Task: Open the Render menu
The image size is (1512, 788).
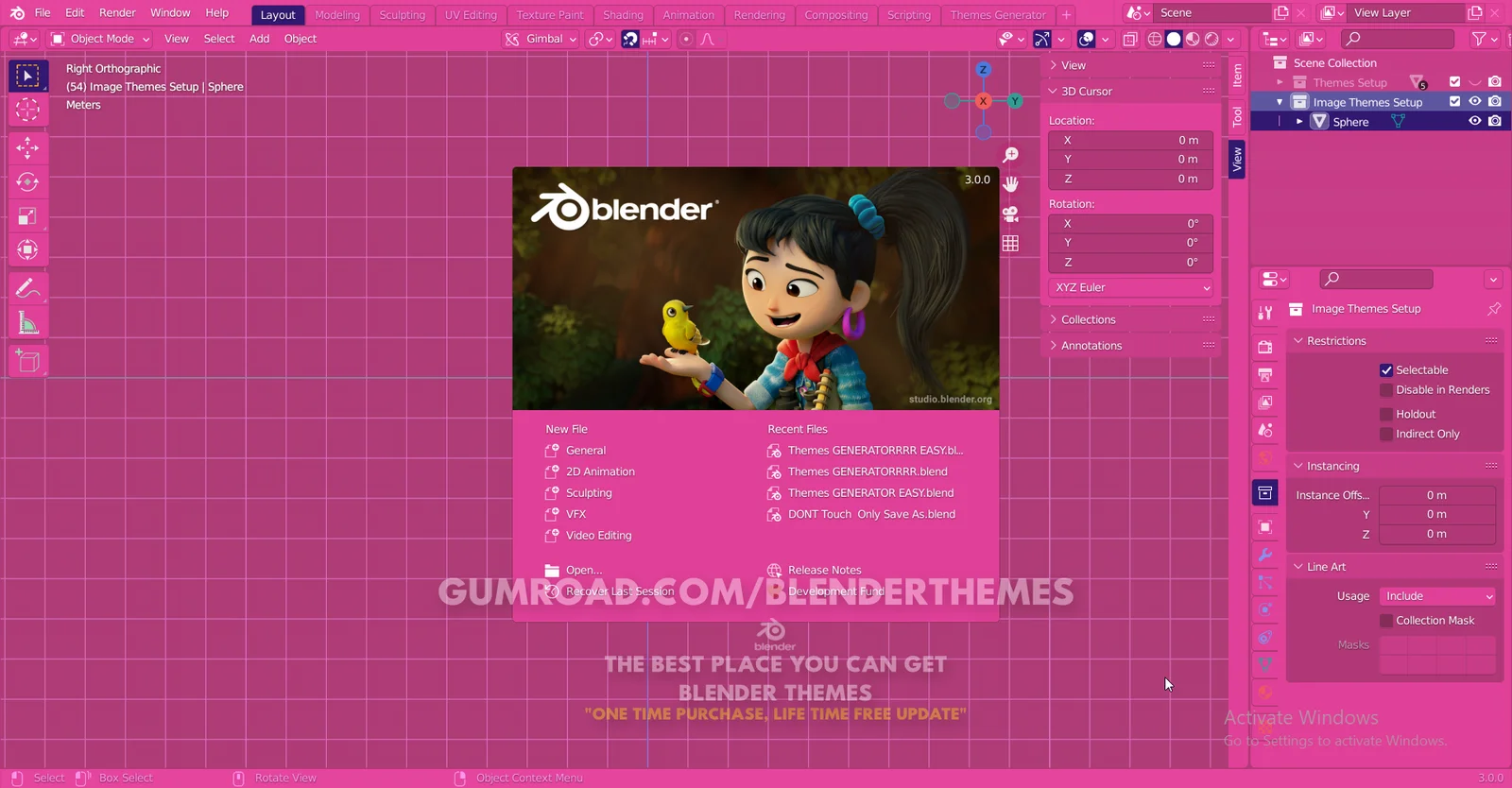Action: click(117, 13)
